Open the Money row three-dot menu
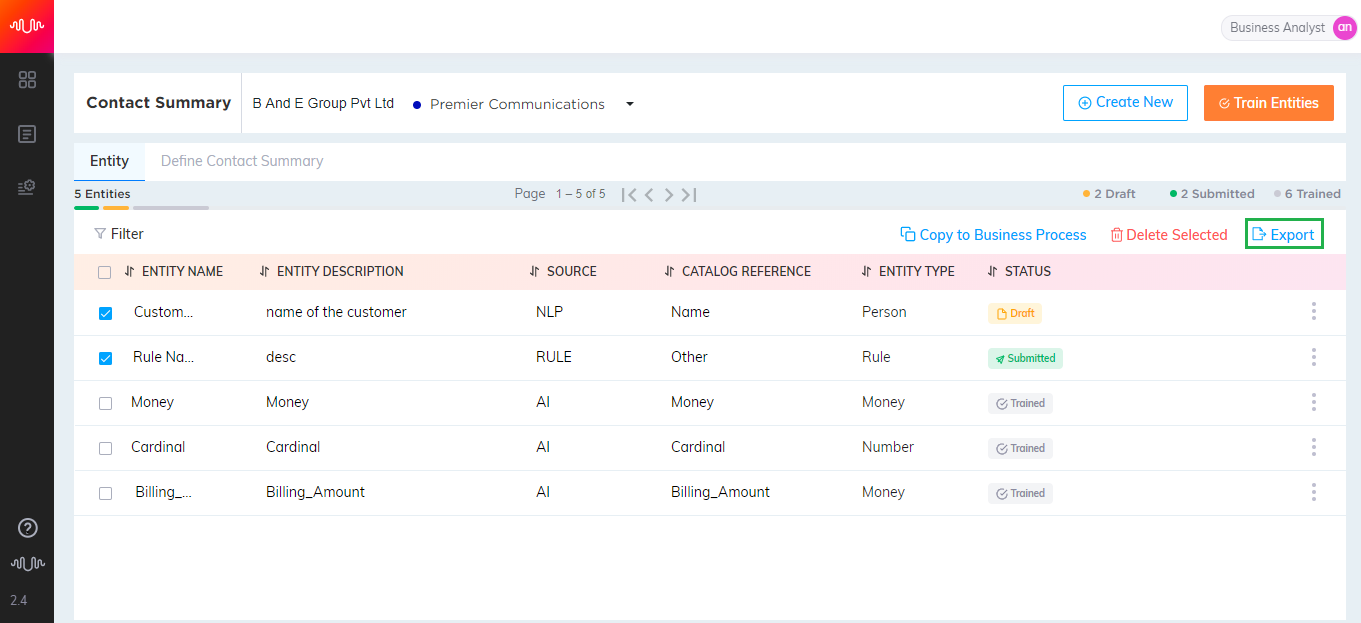1361x623 pixels. click(1313, 402)
